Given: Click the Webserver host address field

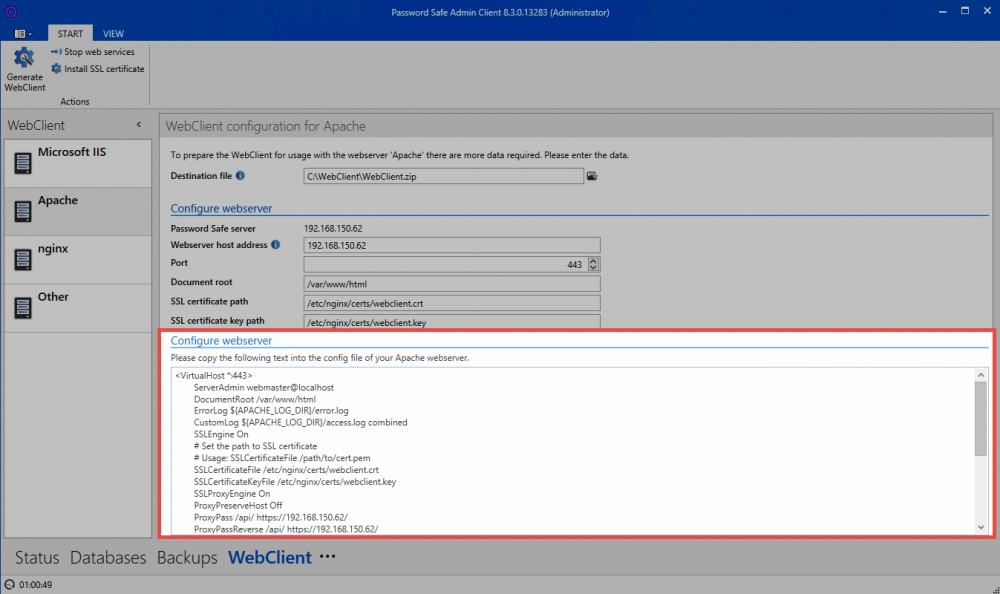Looking at the screenshot, I should [452, 245].
